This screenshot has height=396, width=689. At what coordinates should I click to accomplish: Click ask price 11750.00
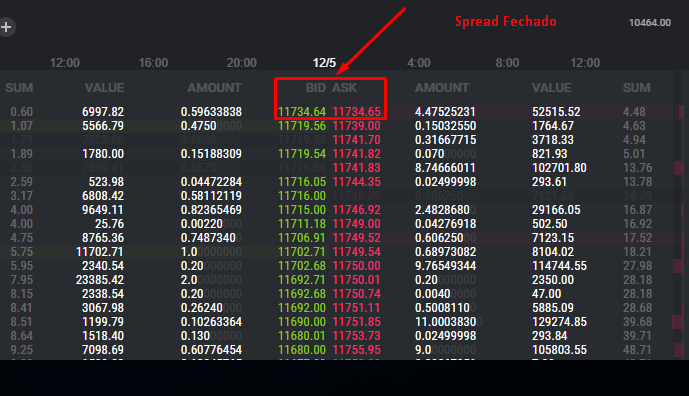[356, 266]
